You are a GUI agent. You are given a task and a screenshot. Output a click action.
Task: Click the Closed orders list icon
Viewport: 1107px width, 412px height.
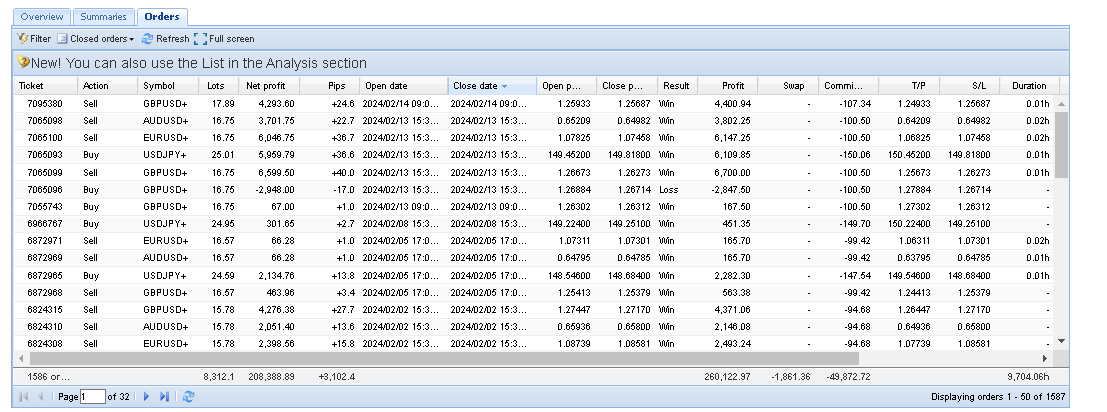(x=62, y=39)
